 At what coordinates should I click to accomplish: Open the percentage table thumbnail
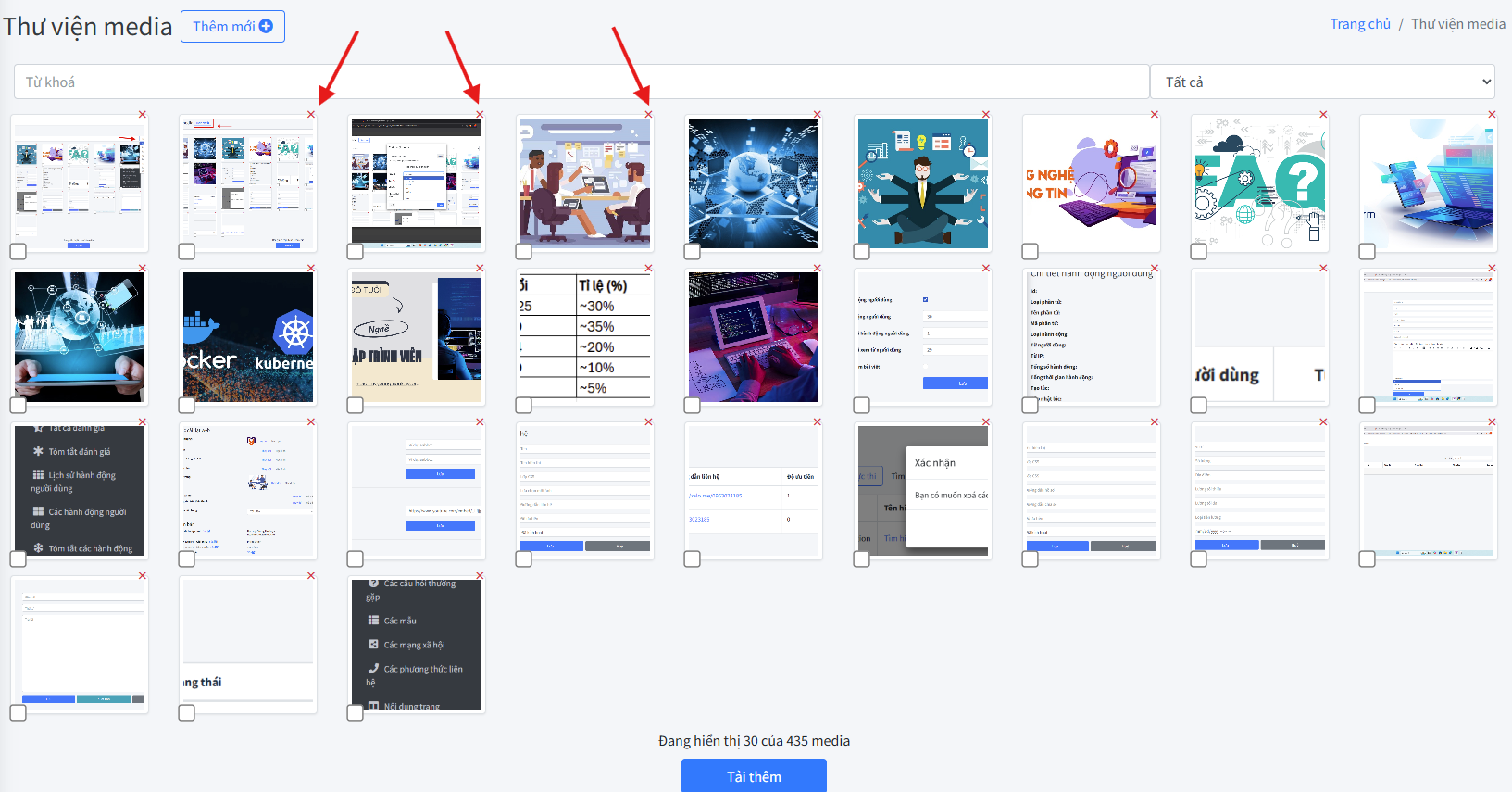click(x=585, y=337)
